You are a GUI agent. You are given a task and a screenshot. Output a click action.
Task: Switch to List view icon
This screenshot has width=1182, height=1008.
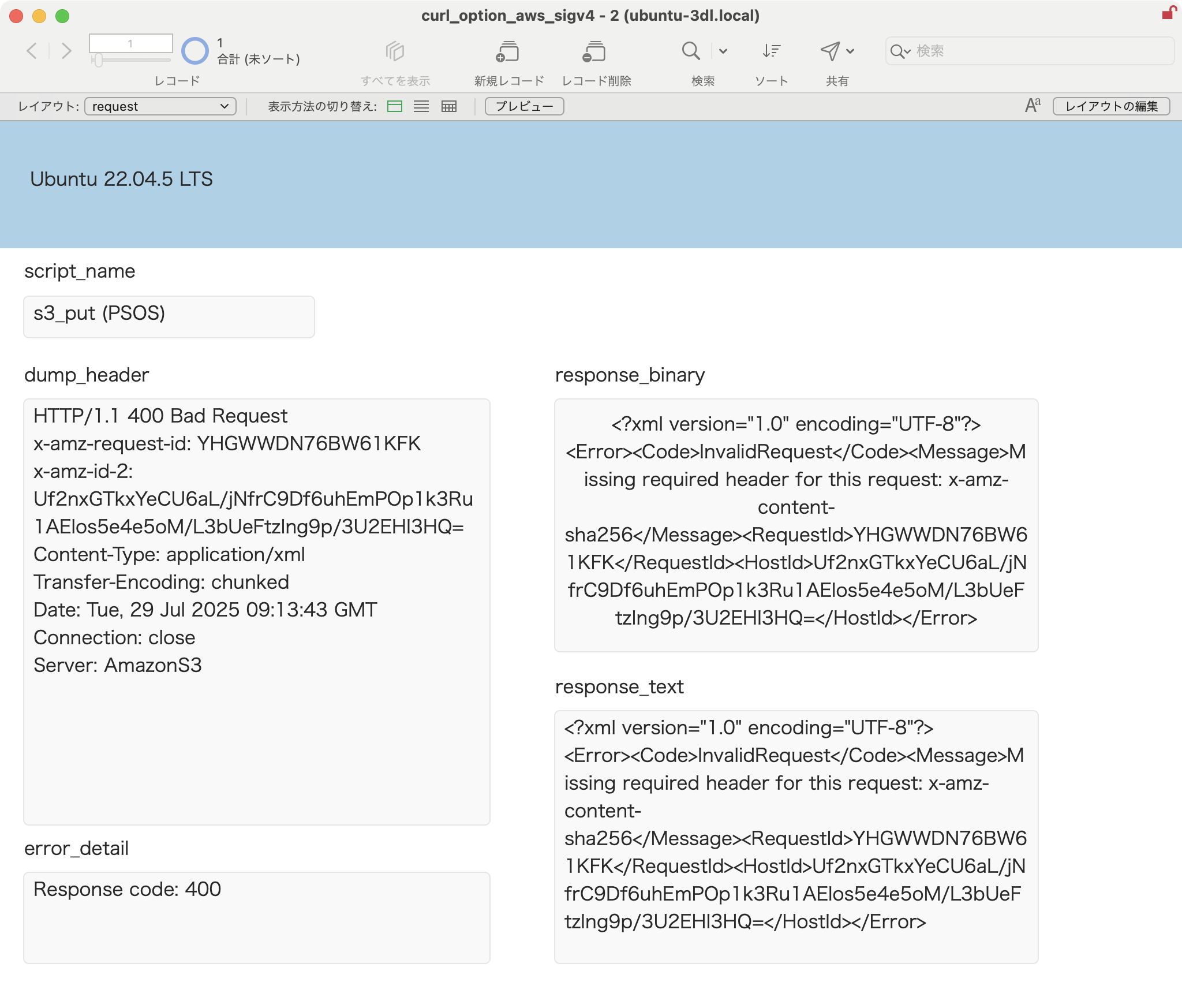coord(421,106)
